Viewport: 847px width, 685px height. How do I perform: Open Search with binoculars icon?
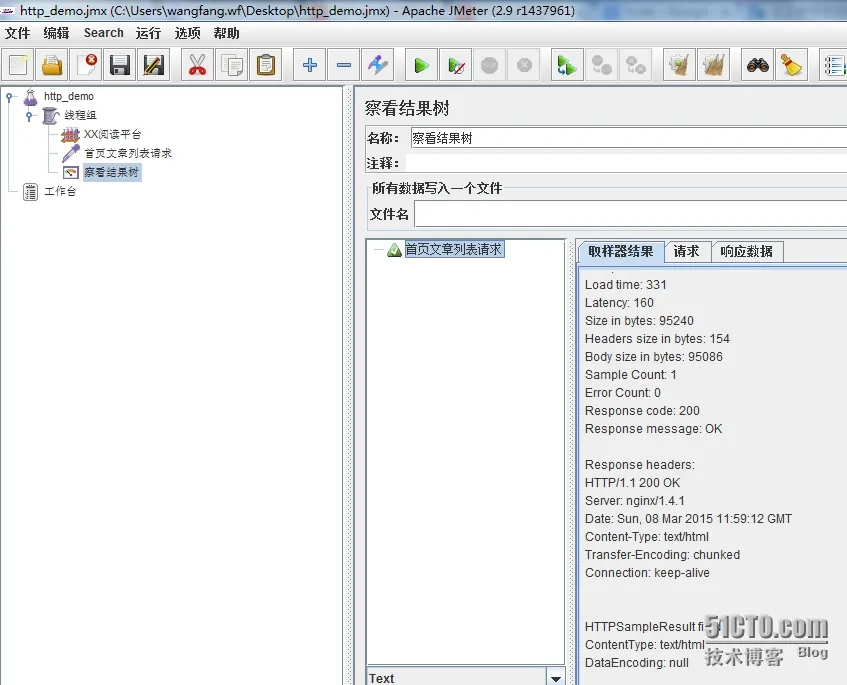point(757,65)
